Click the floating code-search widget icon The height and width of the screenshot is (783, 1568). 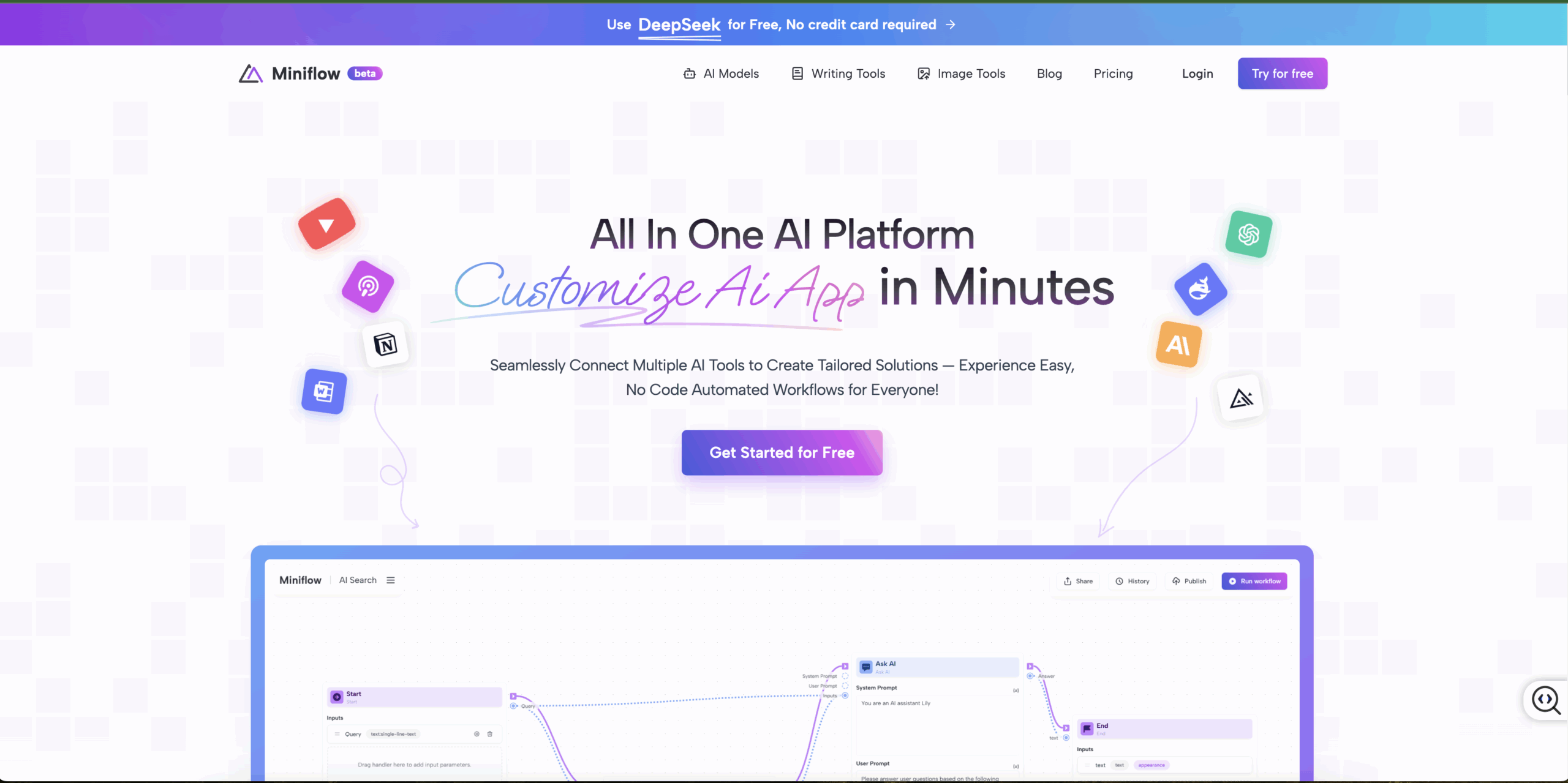pos(1547,700)
